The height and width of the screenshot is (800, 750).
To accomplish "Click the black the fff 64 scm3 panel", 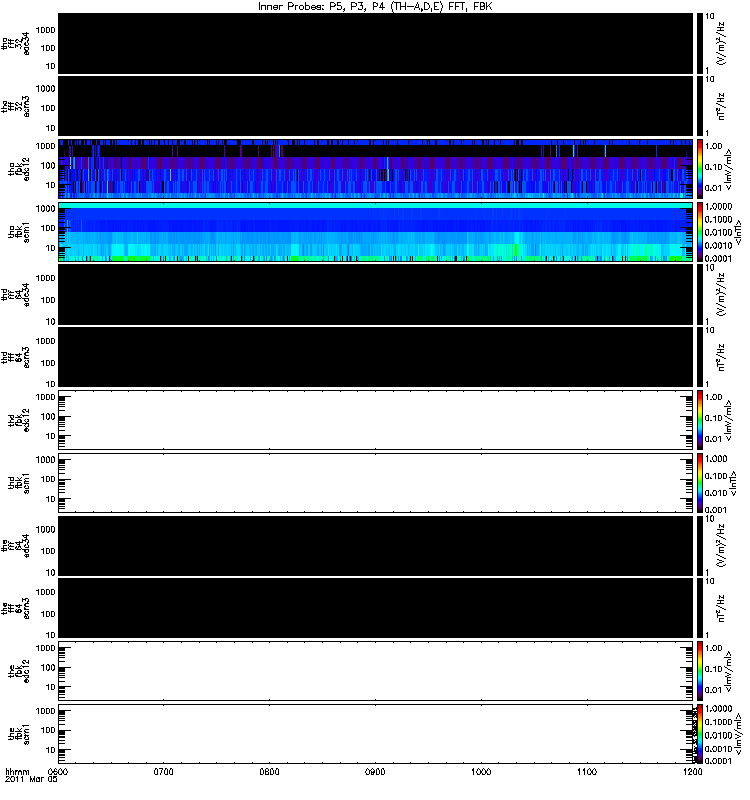I will coord(376,609).
